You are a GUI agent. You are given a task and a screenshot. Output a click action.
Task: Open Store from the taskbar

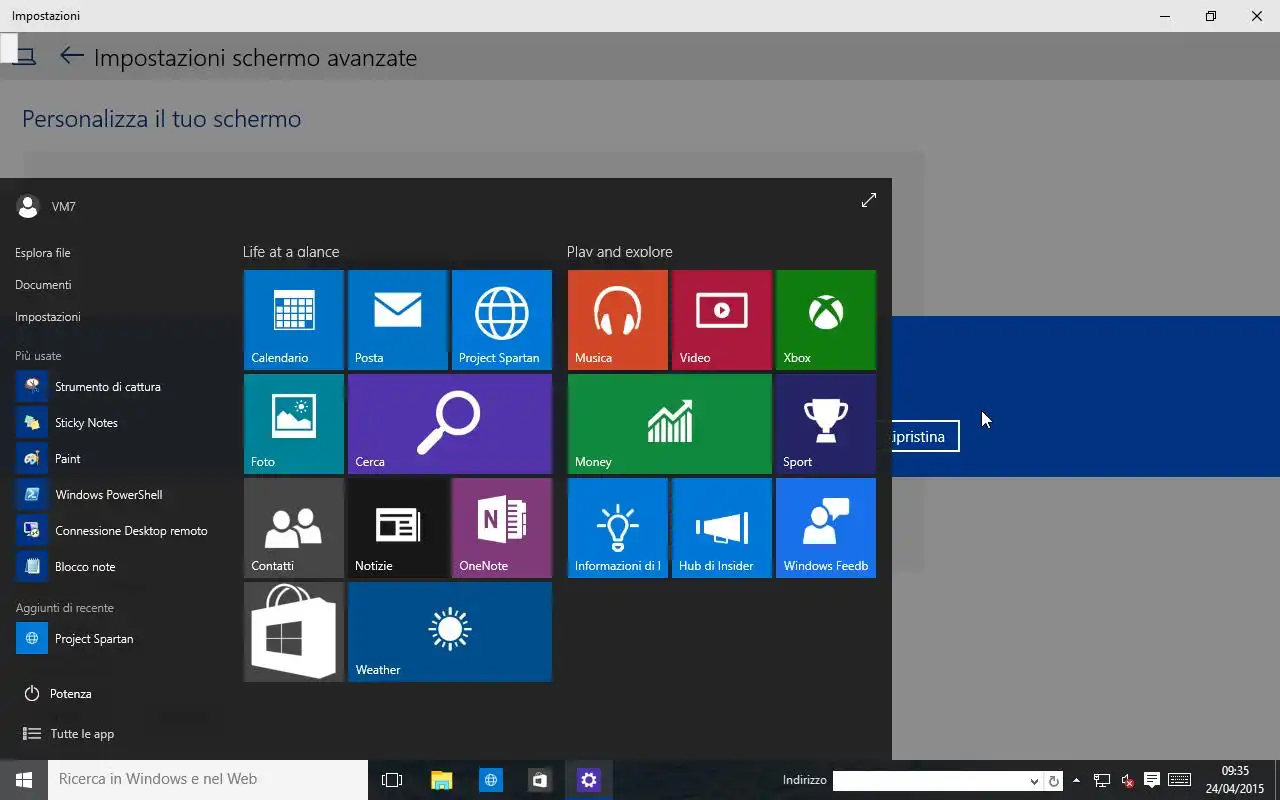point(539,780)
